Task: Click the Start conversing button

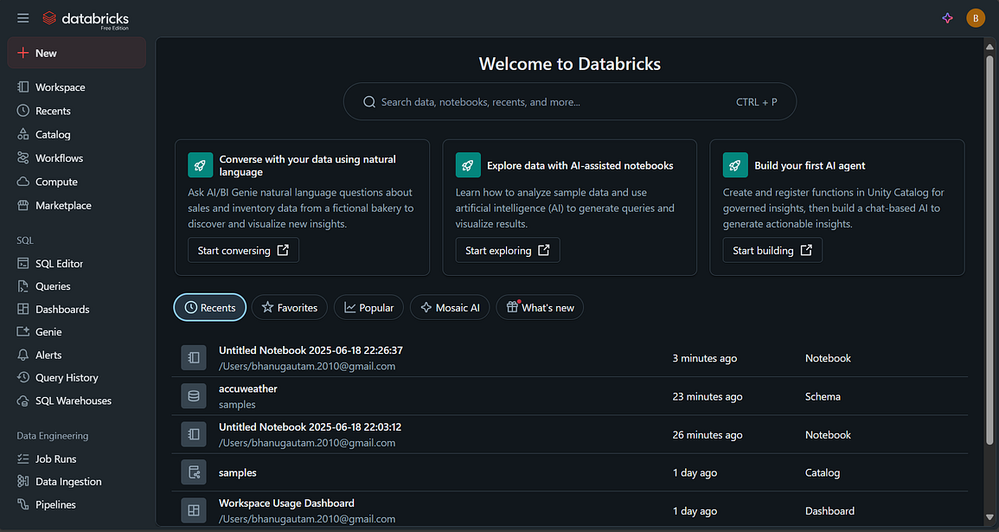Action: (x=243, y=250)
